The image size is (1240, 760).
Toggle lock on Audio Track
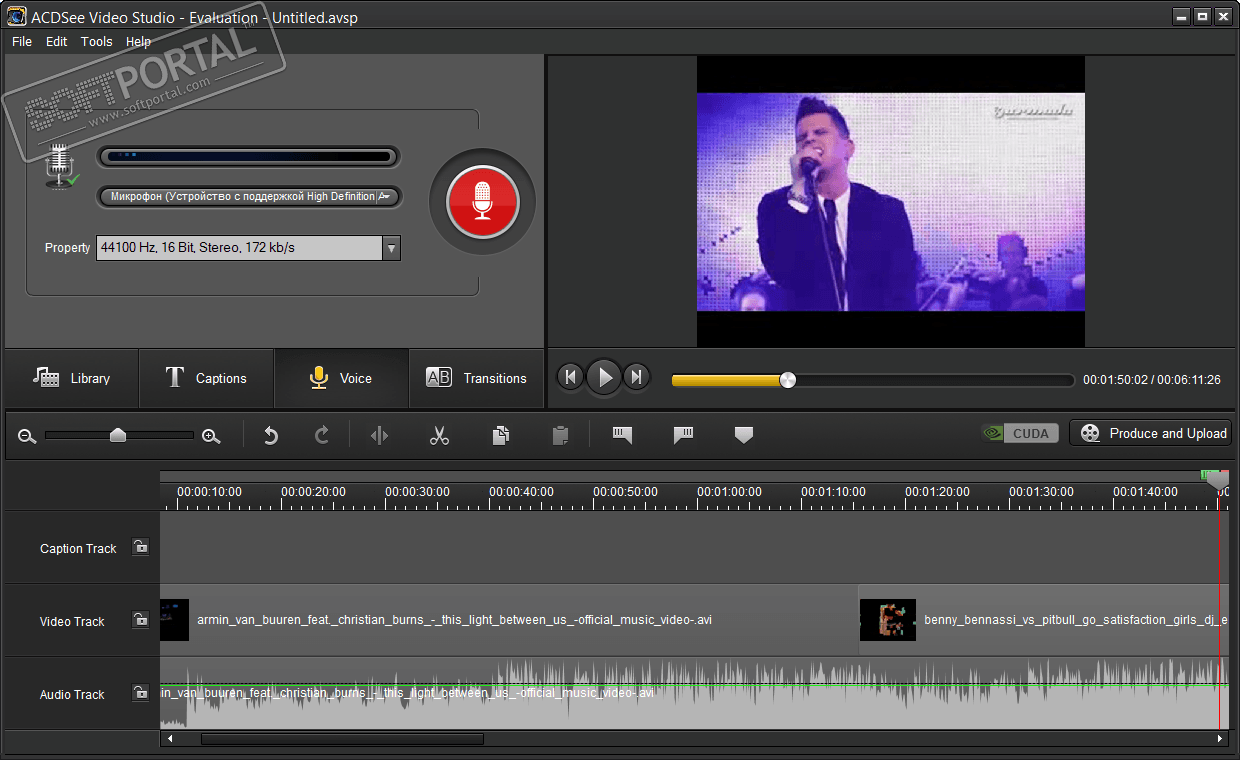pyautogui.click(x=141, y=693)
